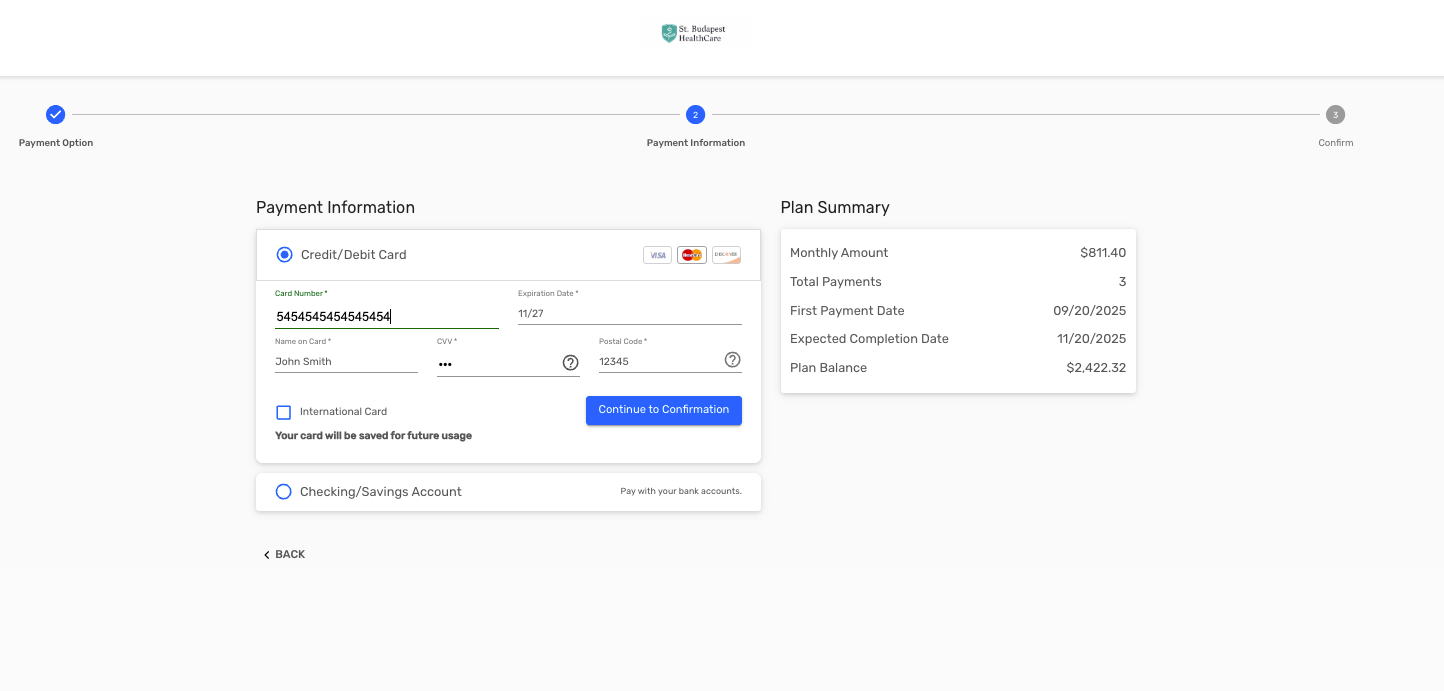Select the Checking/Savings Account radio button
This screenshot has width=1444, height=691.
click(283, 492)
